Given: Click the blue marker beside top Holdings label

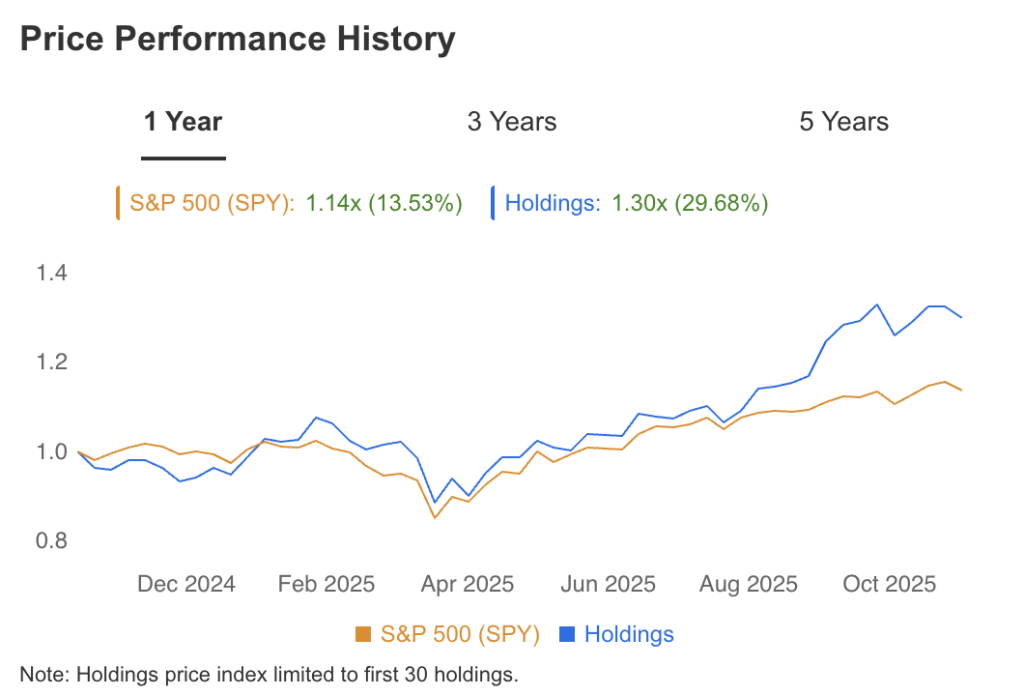Looking at the screenshot, I should click(492, 202).
